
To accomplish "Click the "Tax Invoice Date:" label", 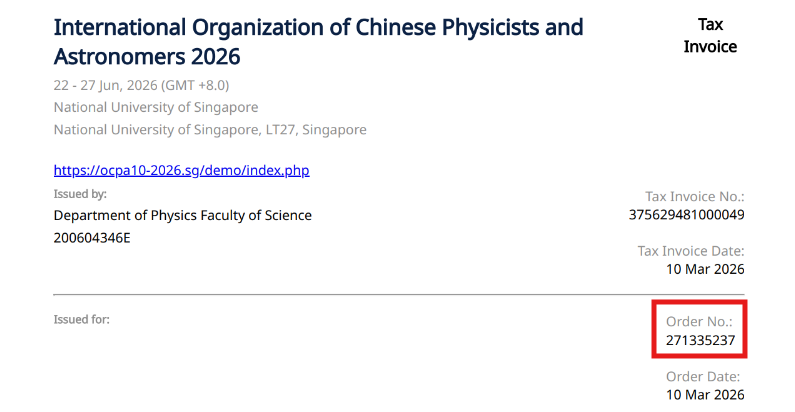I will click(x=690, y=251).
